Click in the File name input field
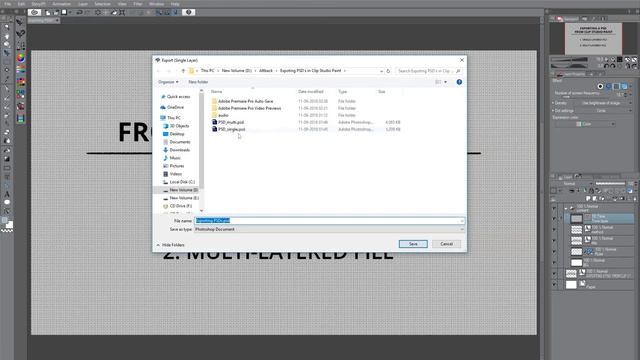This screenshot has width=640, height=360. click(329, 221)
